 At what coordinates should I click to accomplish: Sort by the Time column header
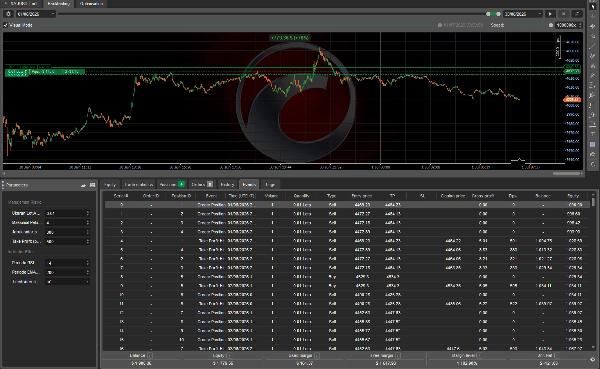pyautogui.click(x=241, y=196)
